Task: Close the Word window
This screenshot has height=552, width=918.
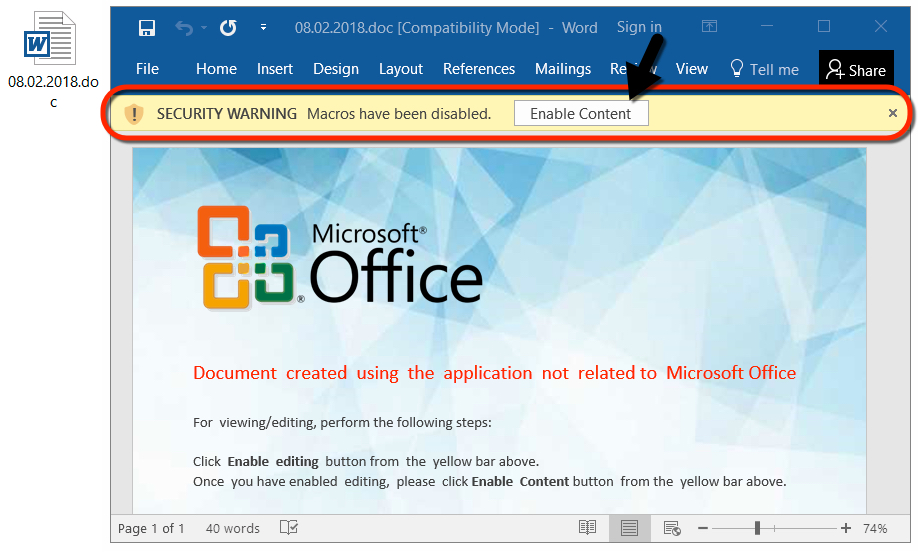Action: pyautogui.click(x=881, y=26)
